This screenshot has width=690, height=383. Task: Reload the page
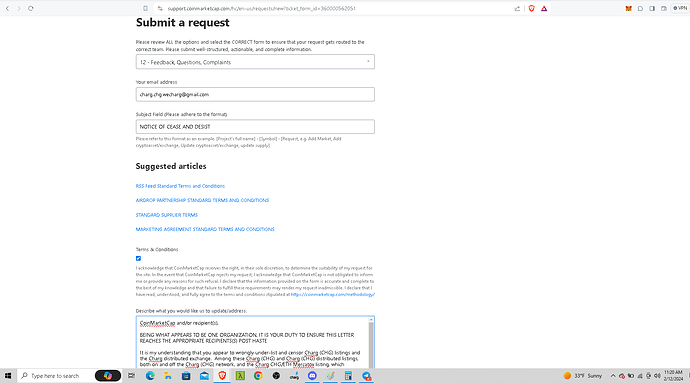[x=31, y=8]
